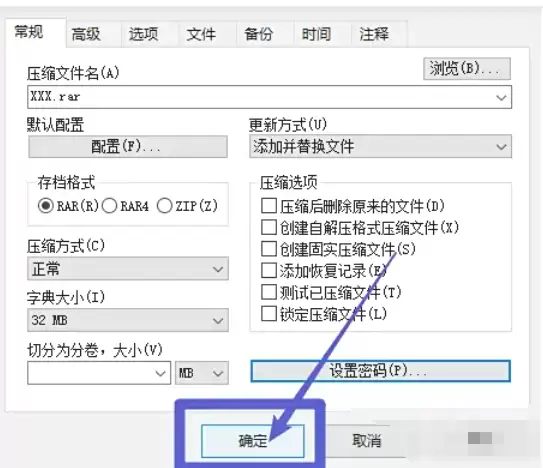Click the 确定 button
This screenshot has width=543, height=468.
pyautogui.click(x=252, y=441)
